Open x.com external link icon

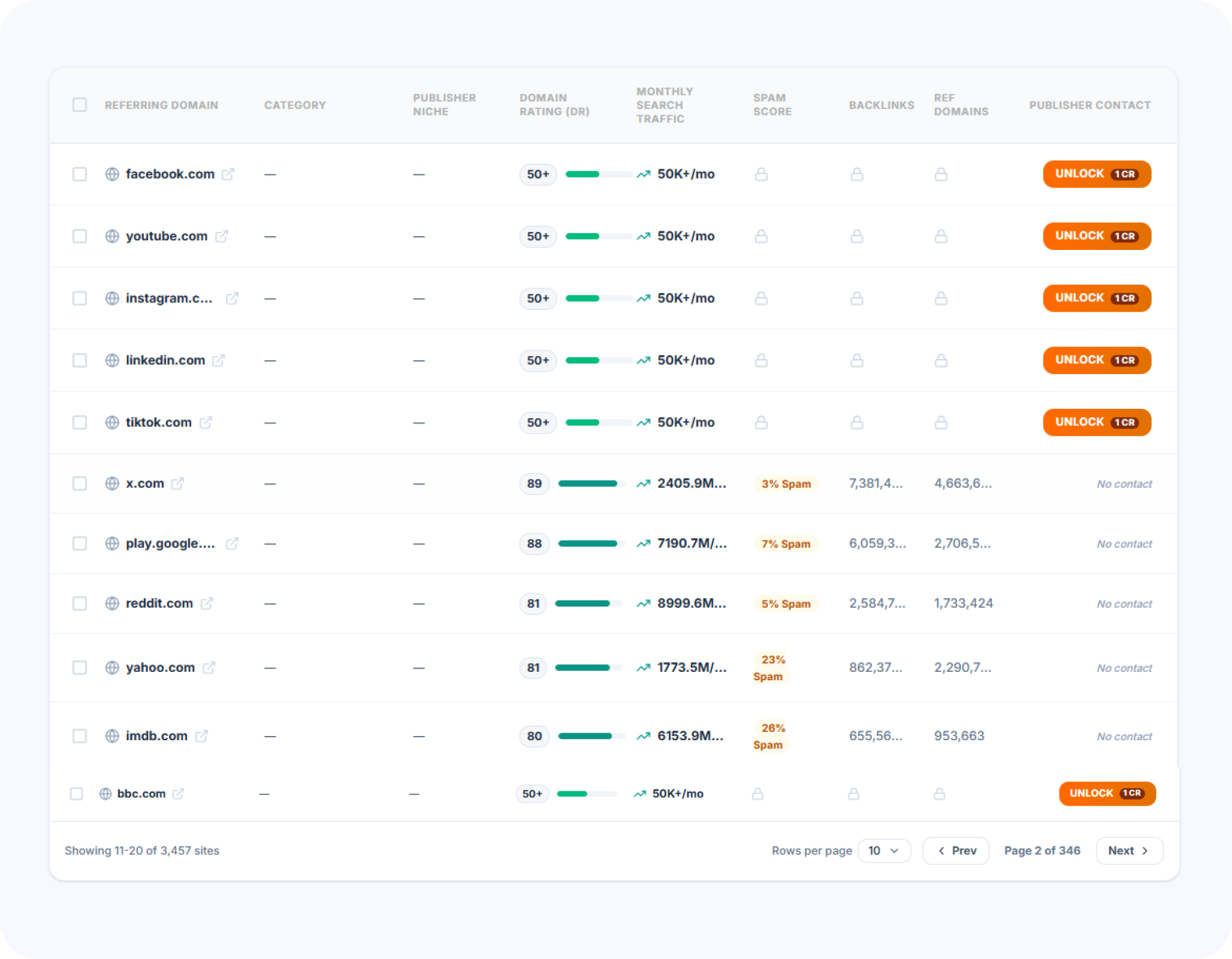(177, 483)
